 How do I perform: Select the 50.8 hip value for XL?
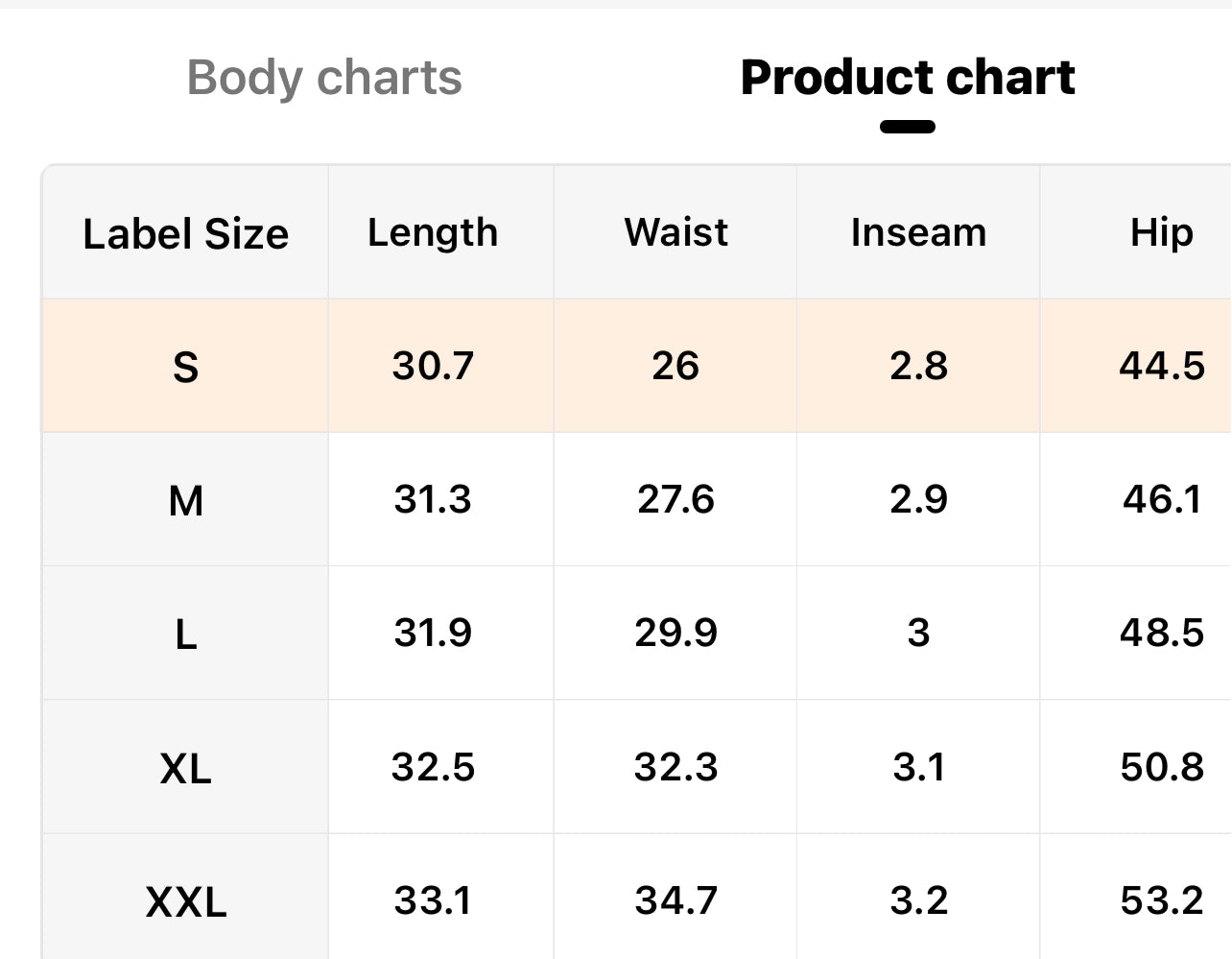pos(1161,767)
